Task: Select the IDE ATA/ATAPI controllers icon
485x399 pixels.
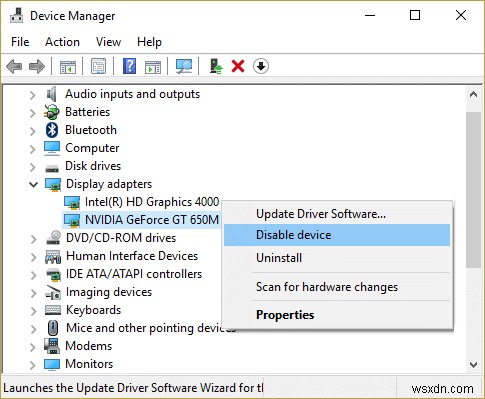Action: (53, 275)
